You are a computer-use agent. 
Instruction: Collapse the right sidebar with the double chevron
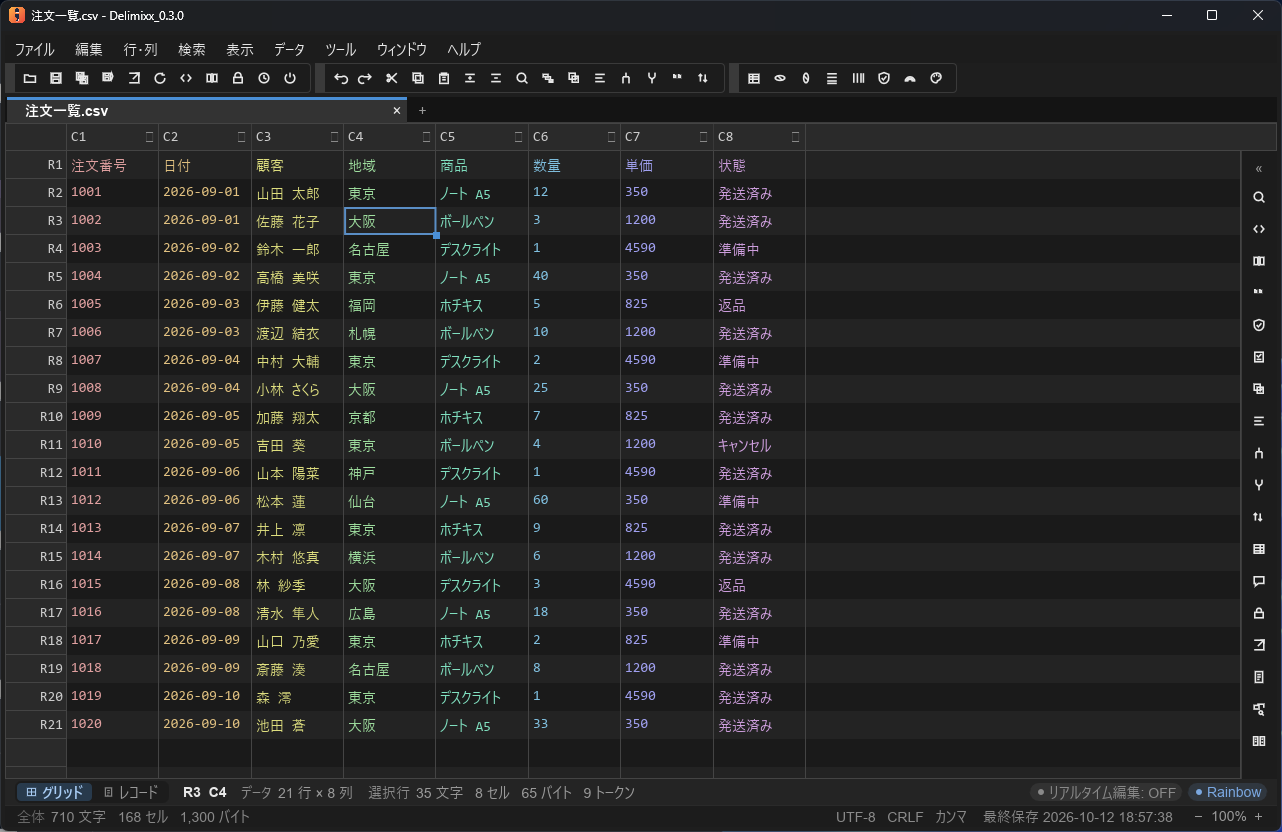pyautogui.click(x=1259, y=169)
